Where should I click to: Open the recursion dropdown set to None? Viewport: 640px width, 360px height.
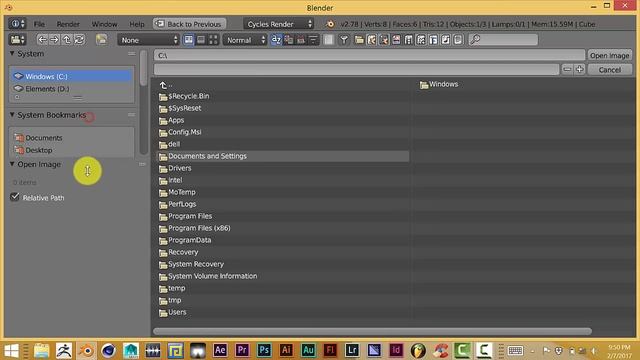coord(149,40)
